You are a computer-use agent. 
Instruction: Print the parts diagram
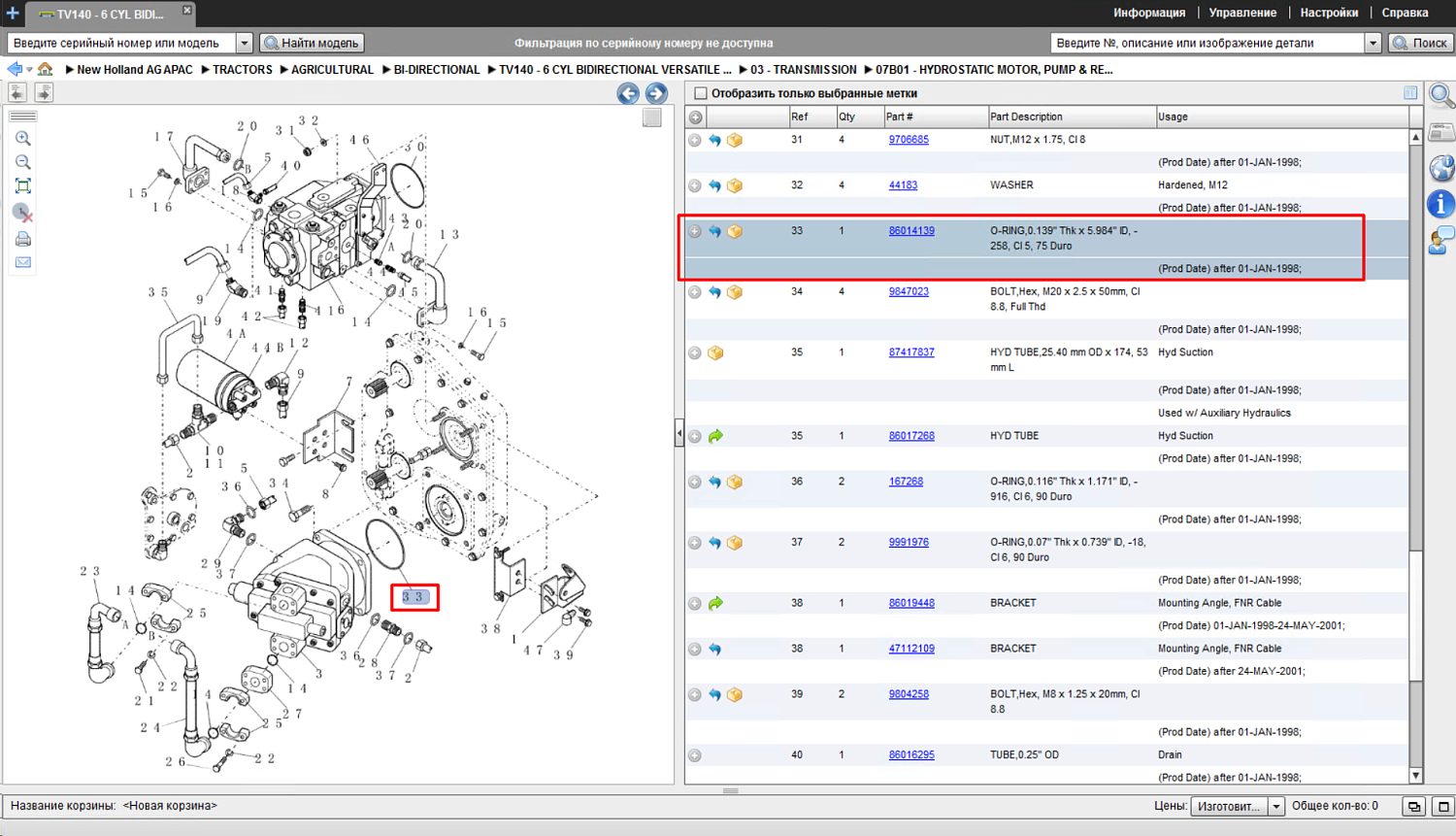(23, 239)
